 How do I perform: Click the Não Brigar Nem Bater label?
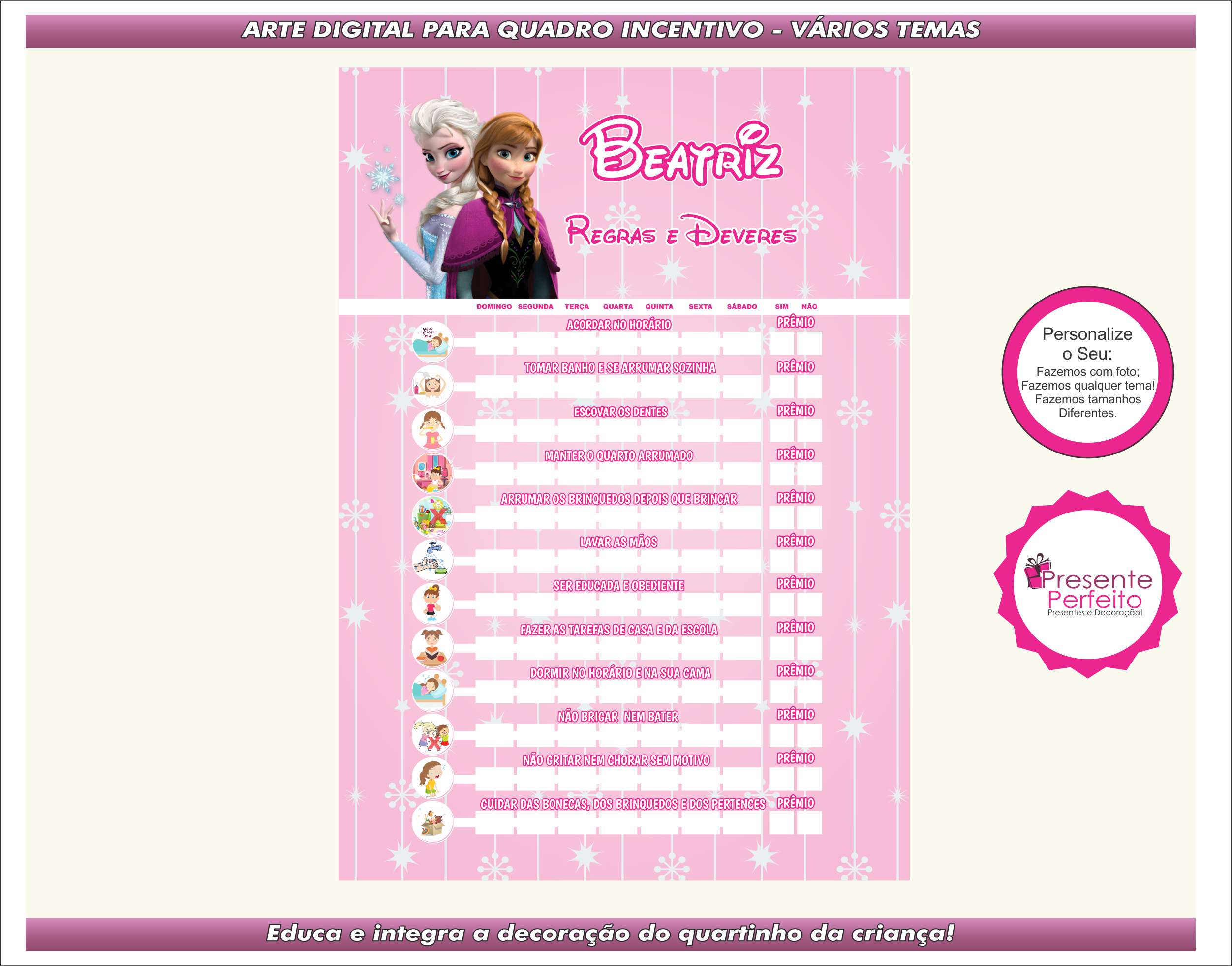click(x=618, y=717)
